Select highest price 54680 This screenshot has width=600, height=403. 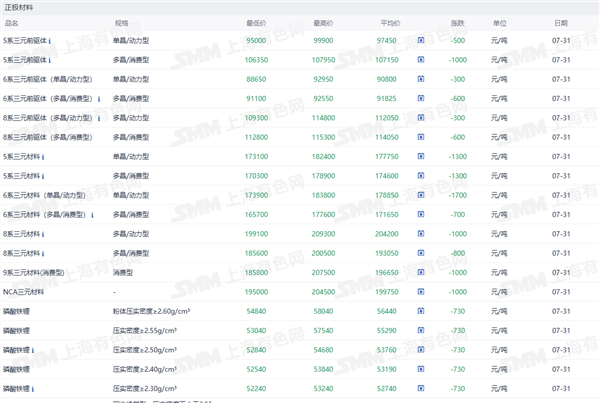323,350
